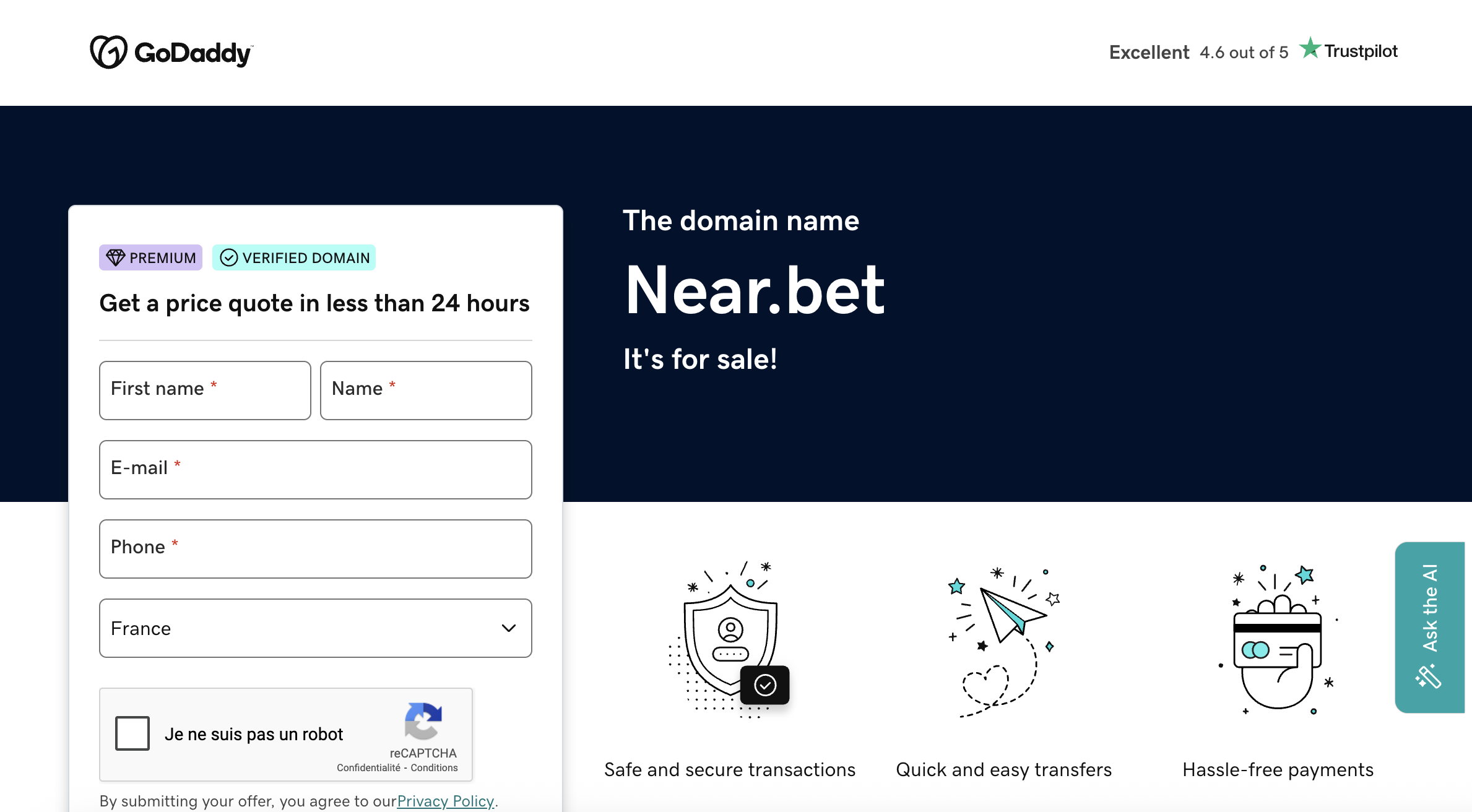
Task: Open the France country dropdown
Action: pos(315,628)
